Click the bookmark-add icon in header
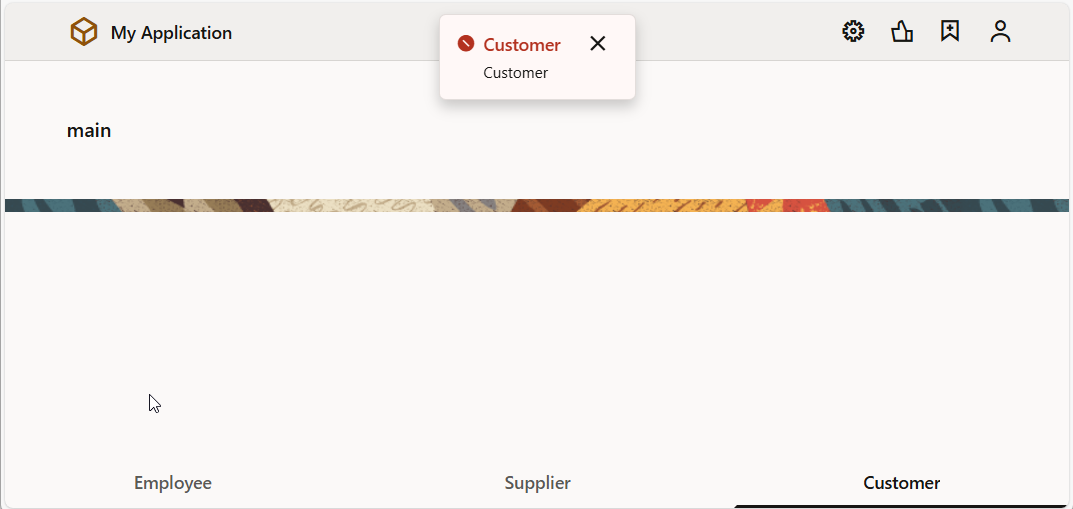Image resolution: width=1073 pixels, height=509 pixels. point(950,32)
